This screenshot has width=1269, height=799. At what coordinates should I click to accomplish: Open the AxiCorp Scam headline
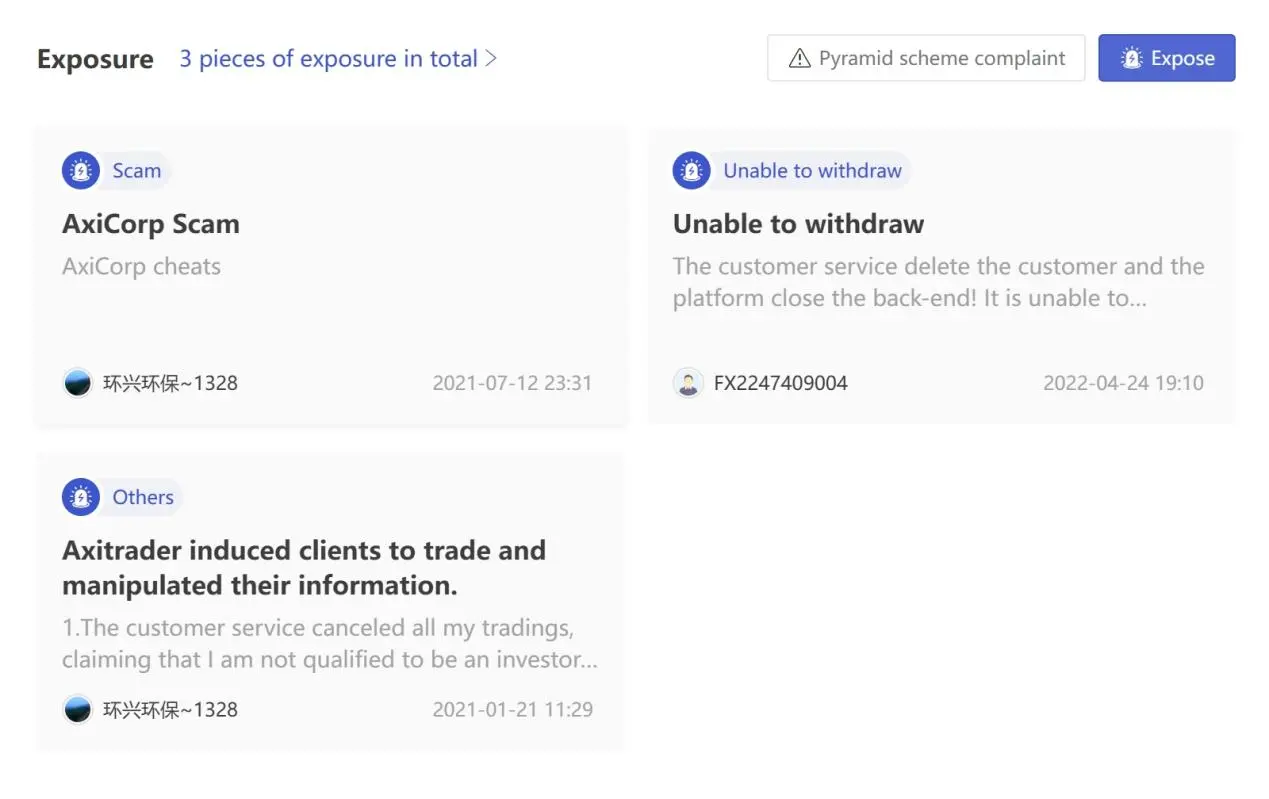pyautogui.click(x=151, y=224)
